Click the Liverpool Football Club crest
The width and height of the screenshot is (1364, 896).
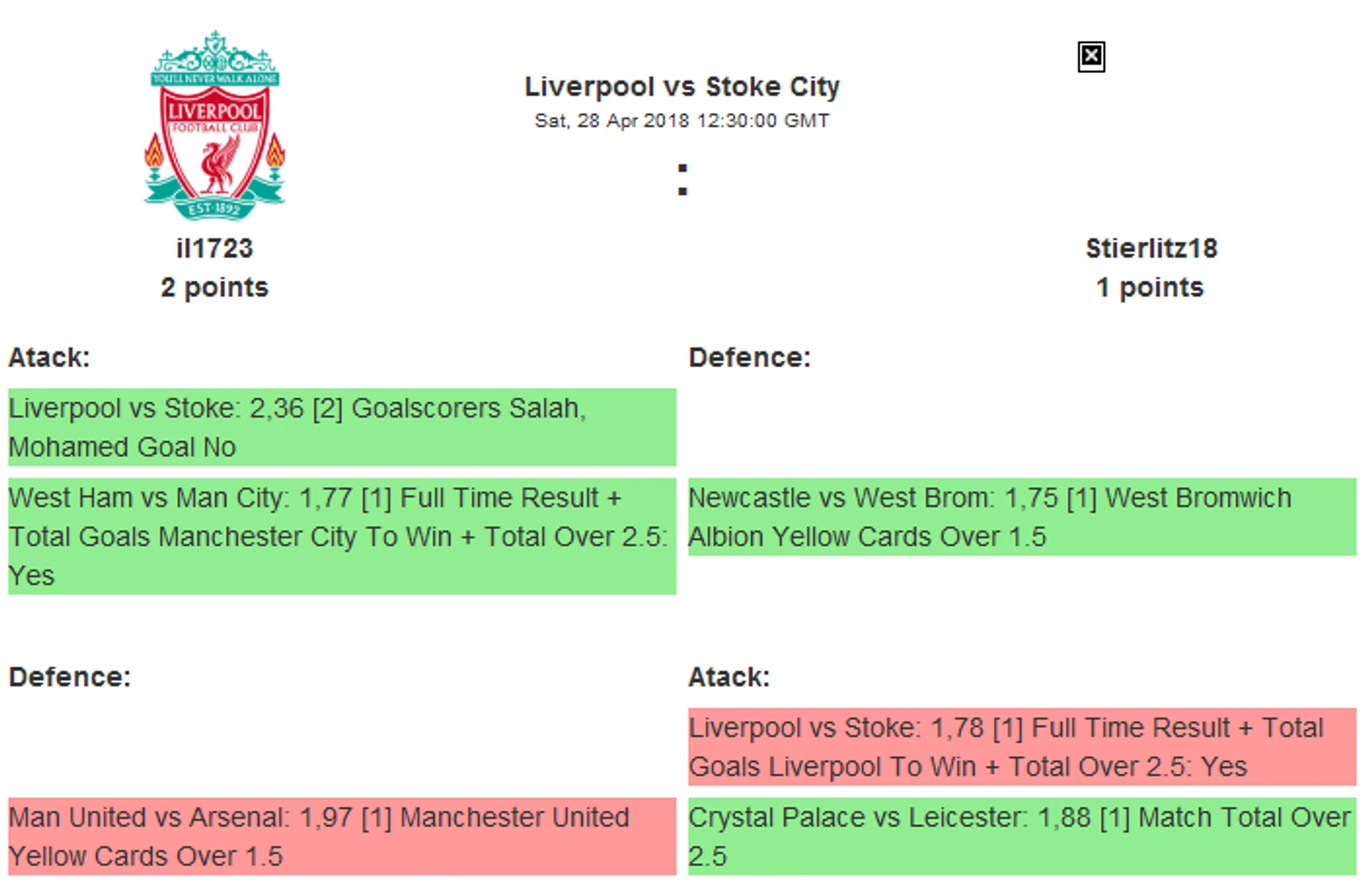click(x=215, y=125)
